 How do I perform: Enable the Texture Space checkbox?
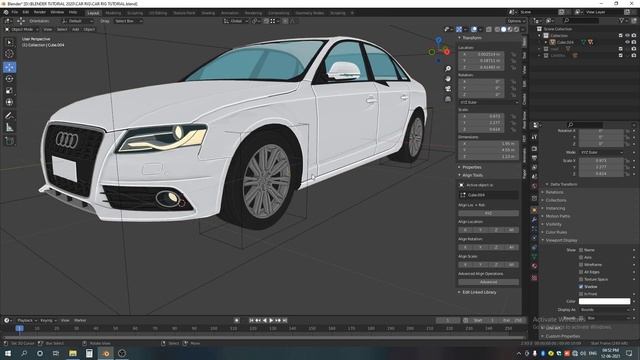pyautogui.click(x=581, y=280)
